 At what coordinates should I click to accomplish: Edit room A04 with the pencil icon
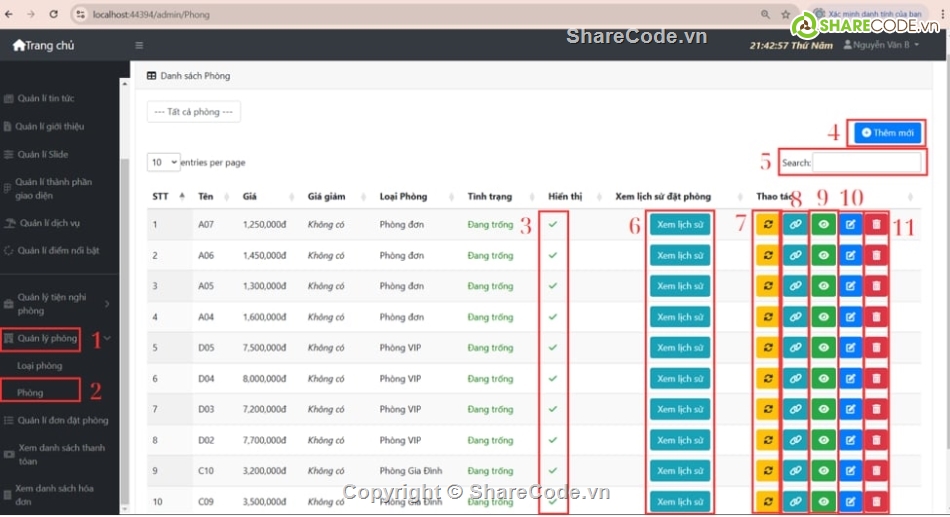[x=851, y=317]
